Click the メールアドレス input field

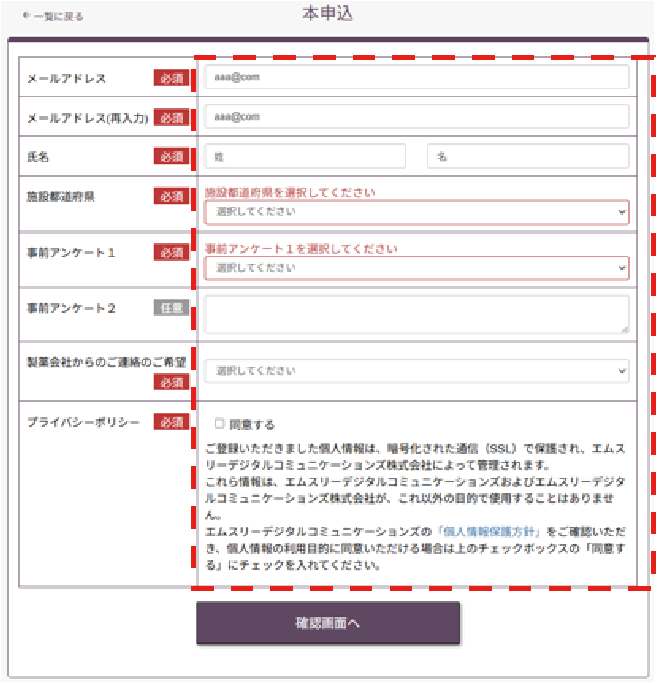(x=417, y=77)
